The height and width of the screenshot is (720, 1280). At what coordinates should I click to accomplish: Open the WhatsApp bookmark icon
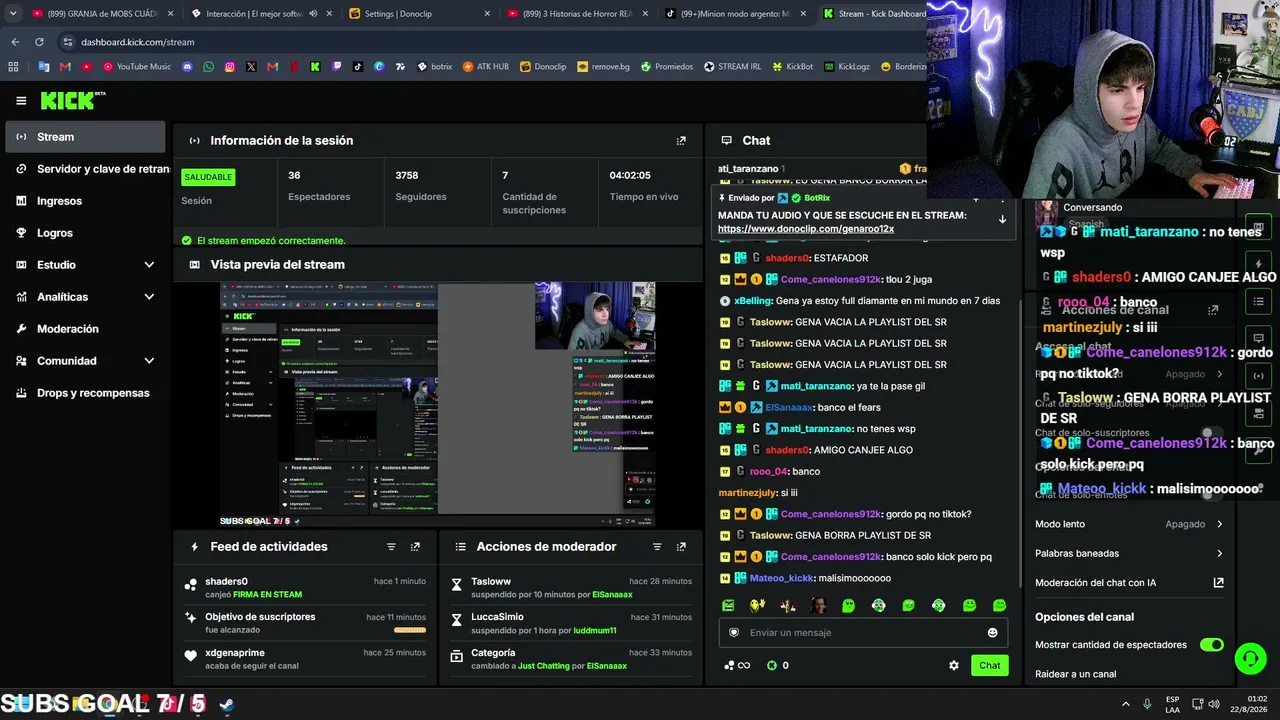[208, 67]
